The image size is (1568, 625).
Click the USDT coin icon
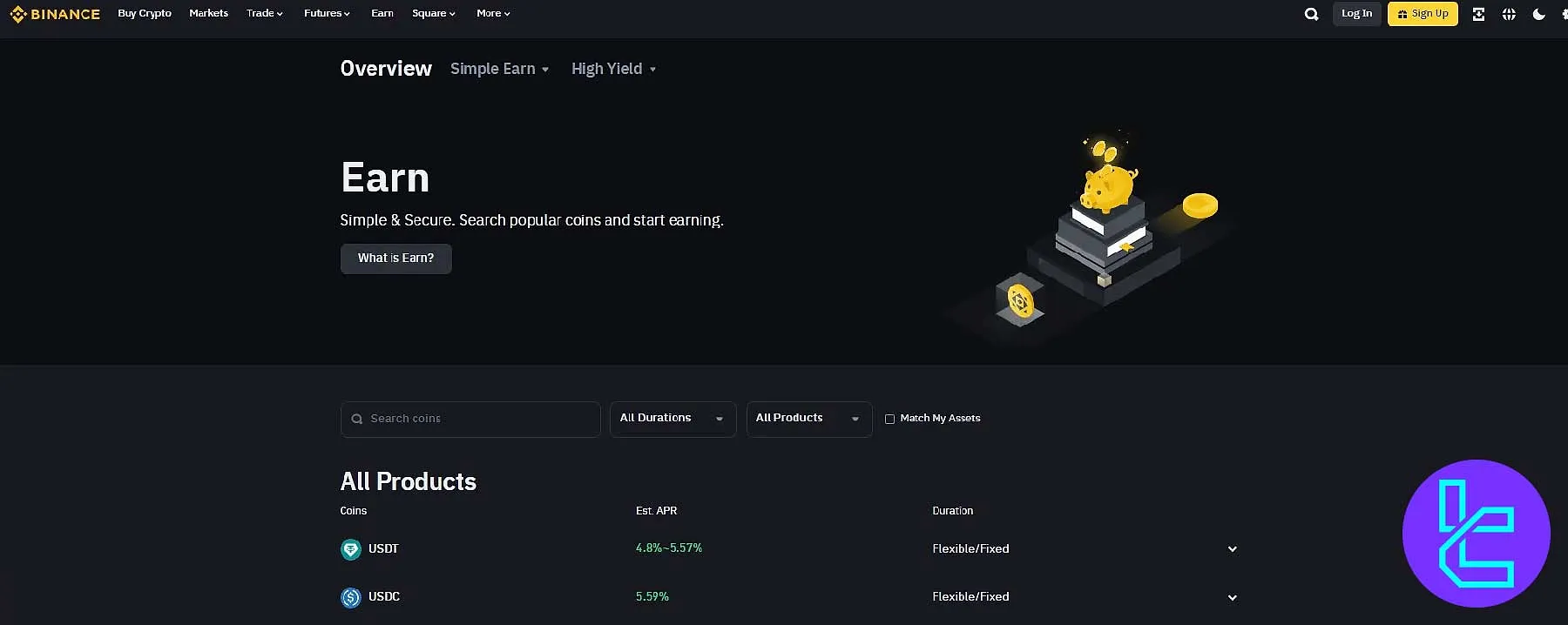click(351, 549)
